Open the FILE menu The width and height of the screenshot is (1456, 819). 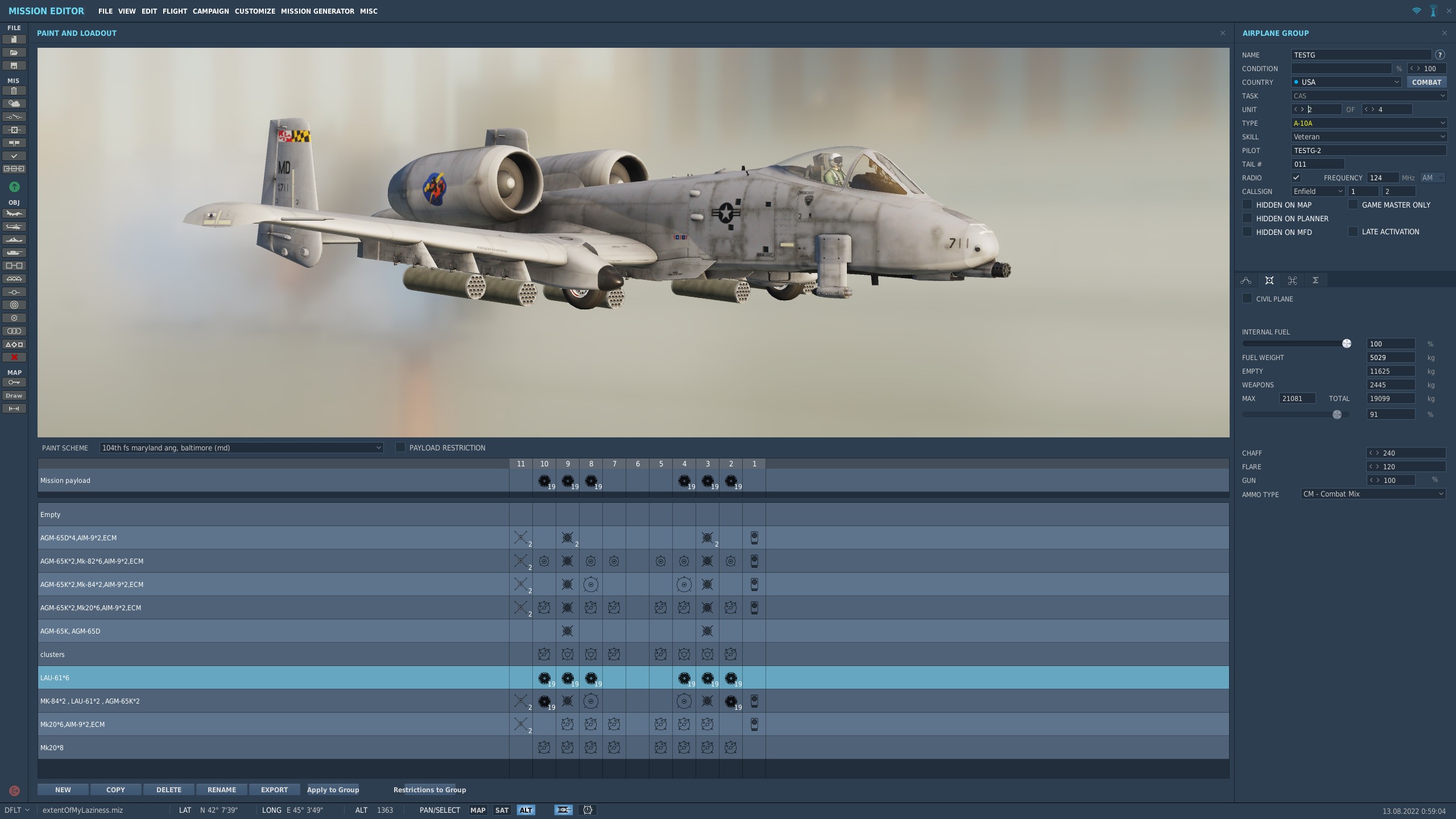click(105, 11)
